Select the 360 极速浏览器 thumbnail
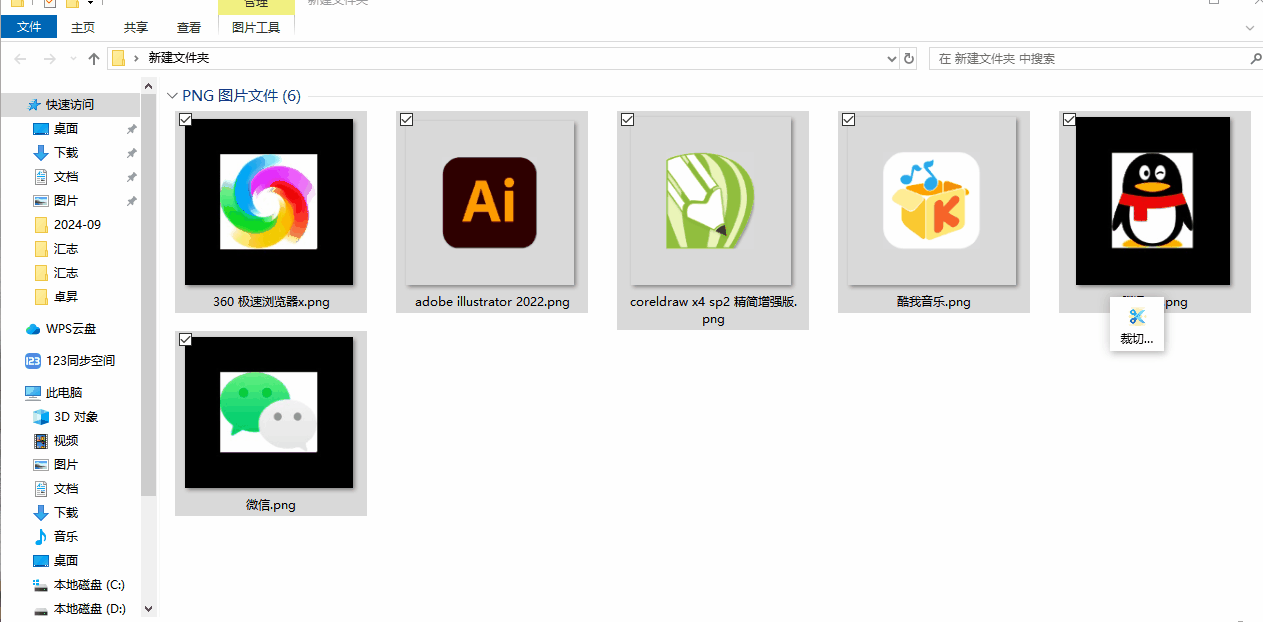The image size is (1263, 622). tap(269, 202)
